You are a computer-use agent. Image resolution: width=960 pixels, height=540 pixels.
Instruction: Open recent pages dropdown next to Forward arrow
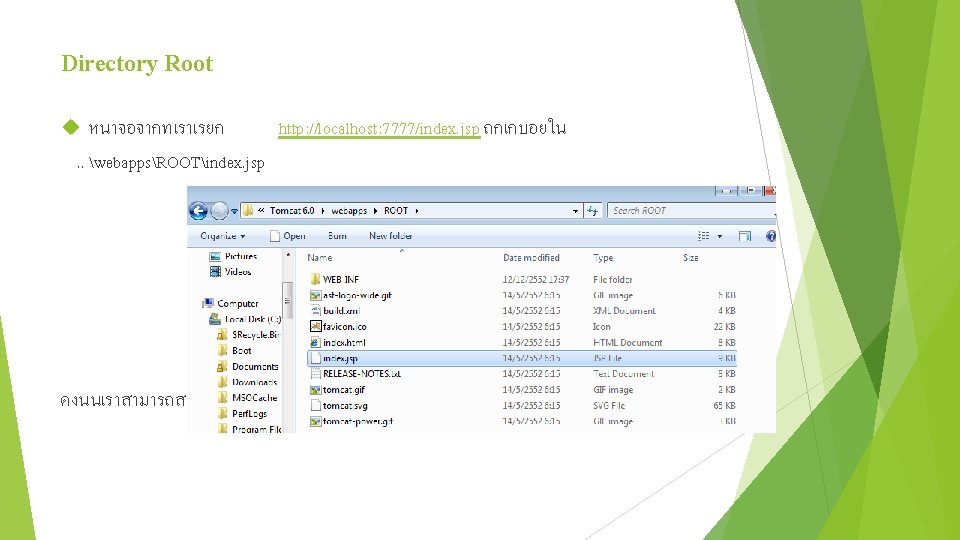tap(234, 211)
